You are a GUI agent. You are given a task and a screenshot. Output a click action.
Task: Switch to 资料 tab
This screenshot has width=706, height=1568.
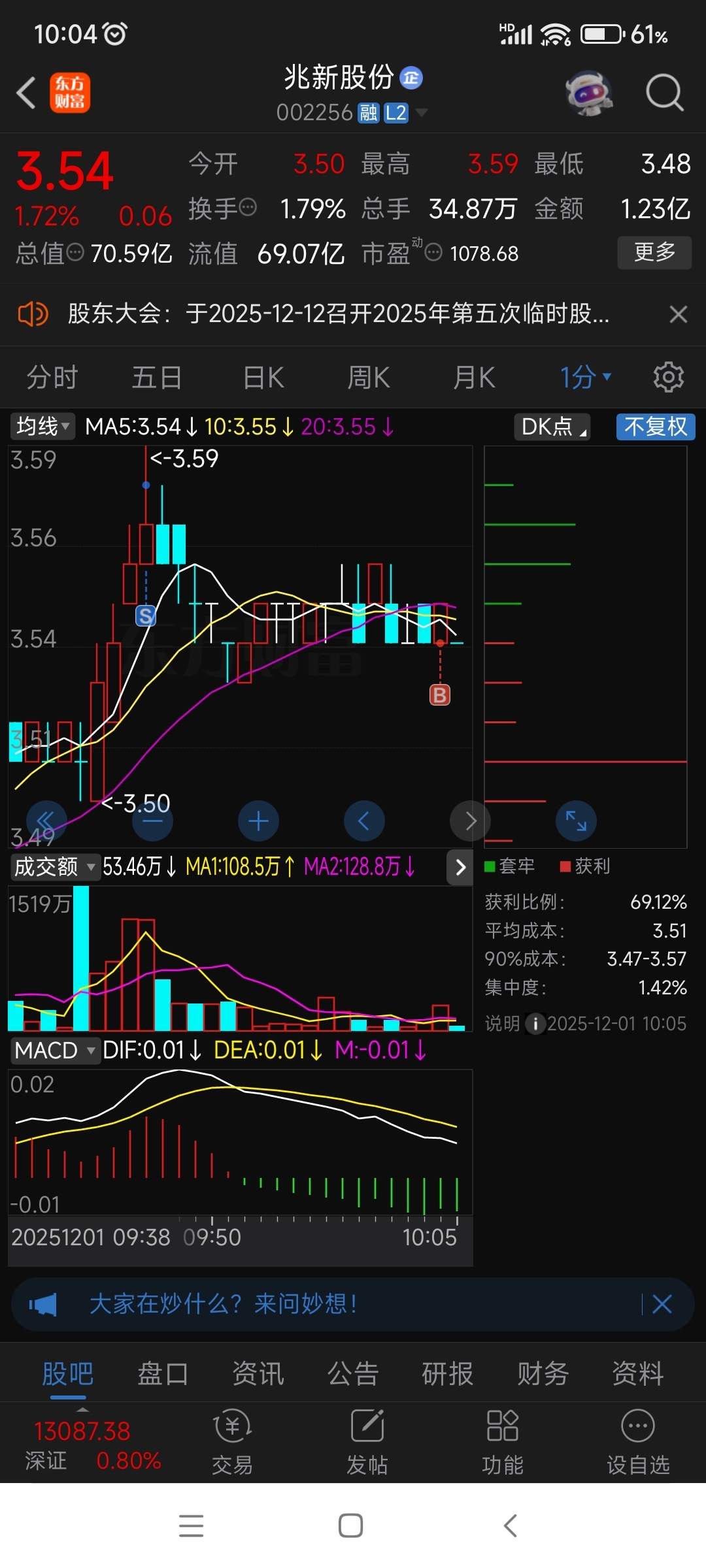tap(638, 1373)
